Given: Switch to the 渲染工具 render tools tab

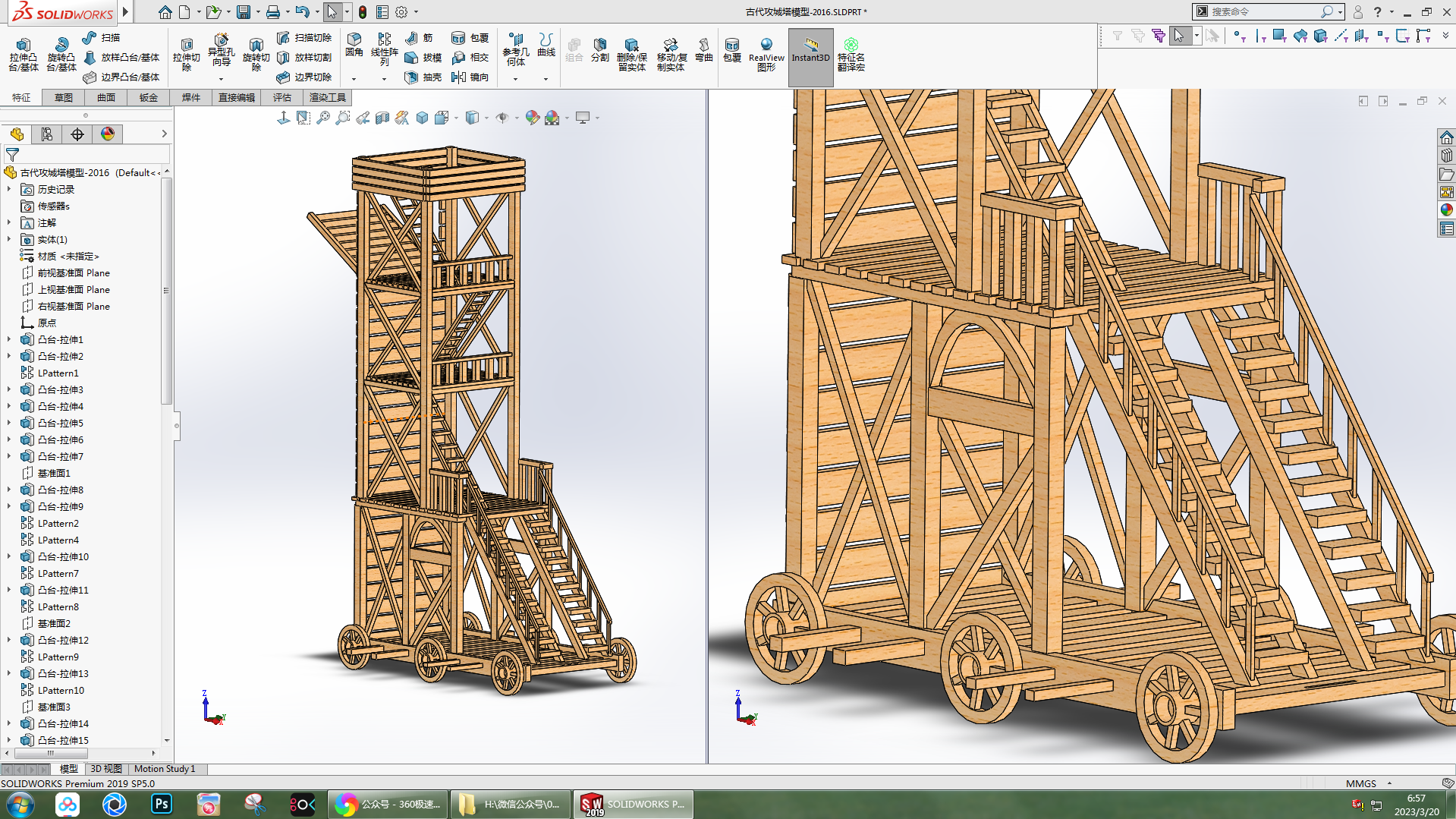Looking at the screenshot, I should point(328,97).
